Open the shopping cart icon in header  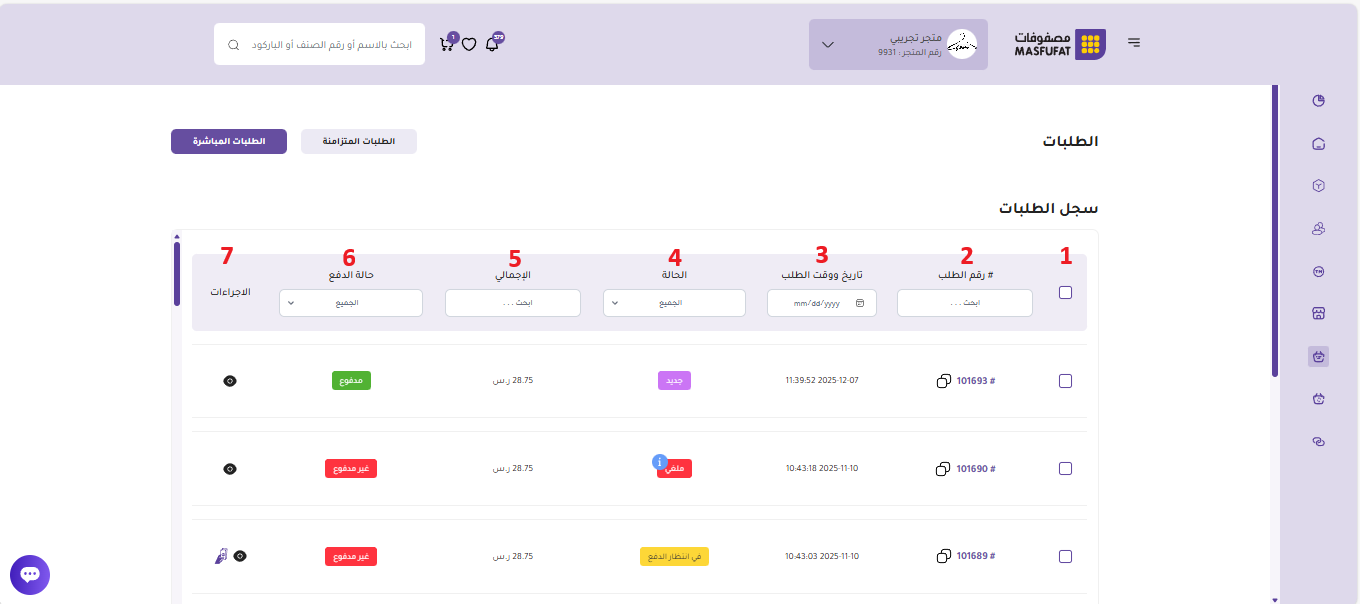pyautogui.click(x=447, y=44)
